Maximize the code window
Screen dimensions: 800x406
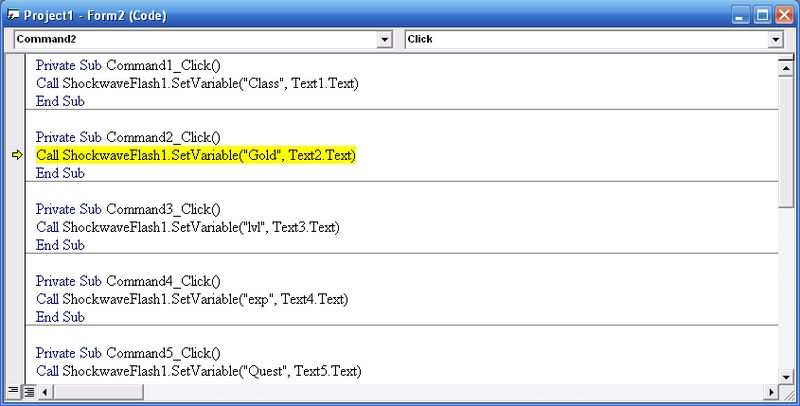762,15
